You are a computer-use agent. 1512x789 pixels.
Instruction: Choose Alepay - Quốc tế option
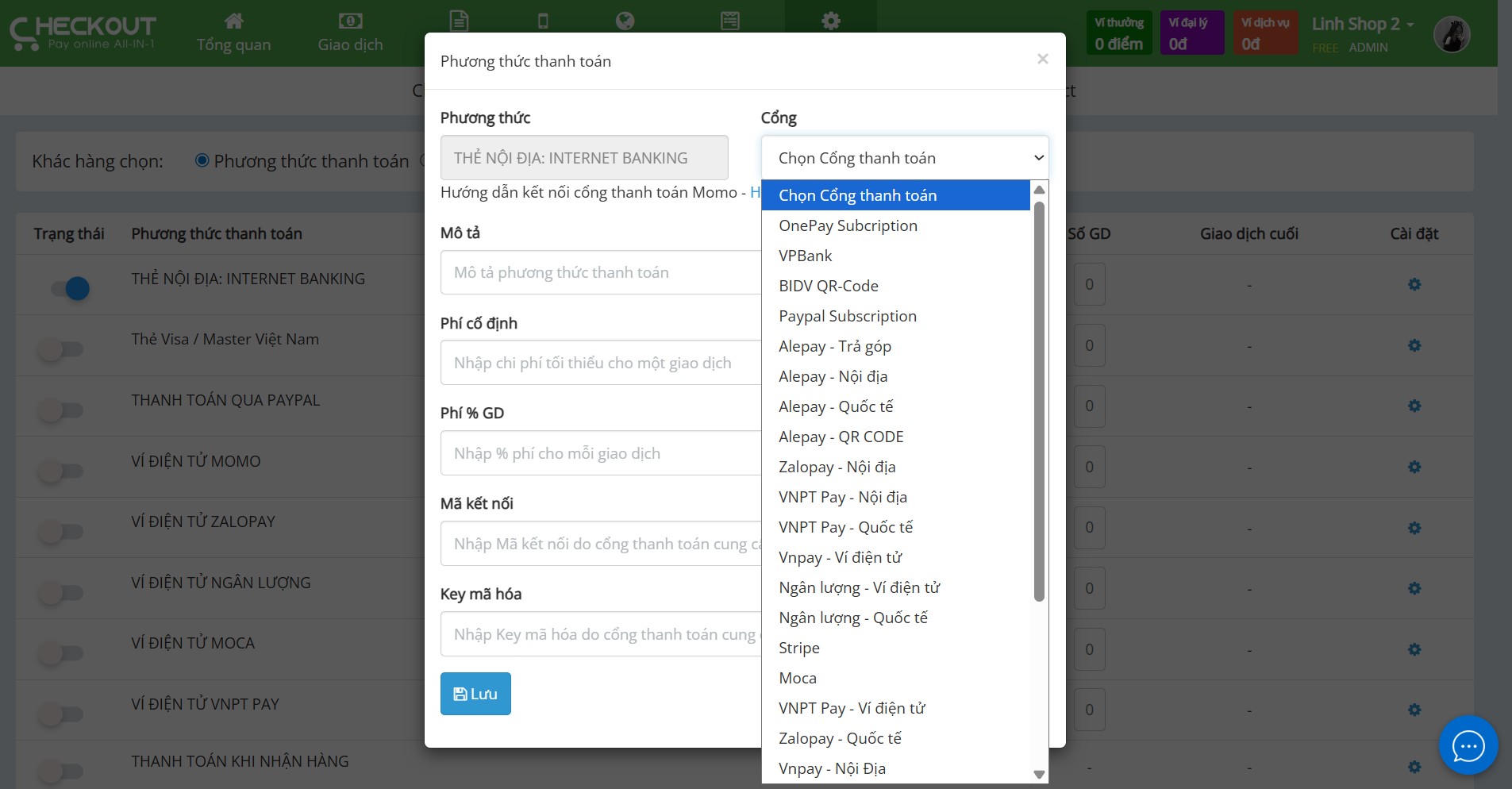[896, 406]
